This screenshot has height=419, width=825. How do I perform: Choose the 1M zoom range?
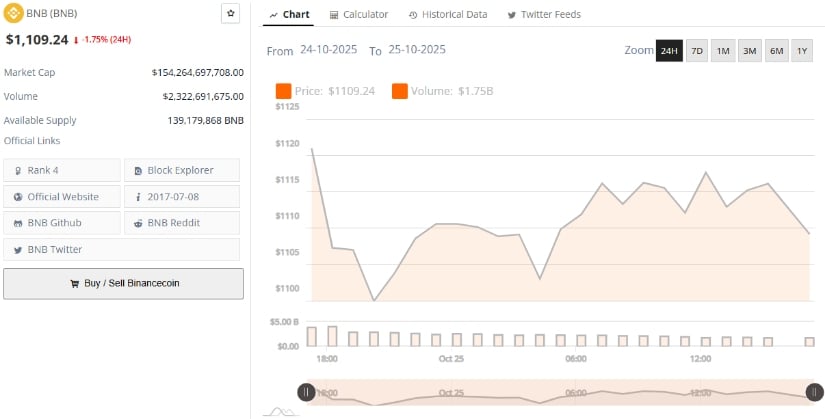(722, 51)
